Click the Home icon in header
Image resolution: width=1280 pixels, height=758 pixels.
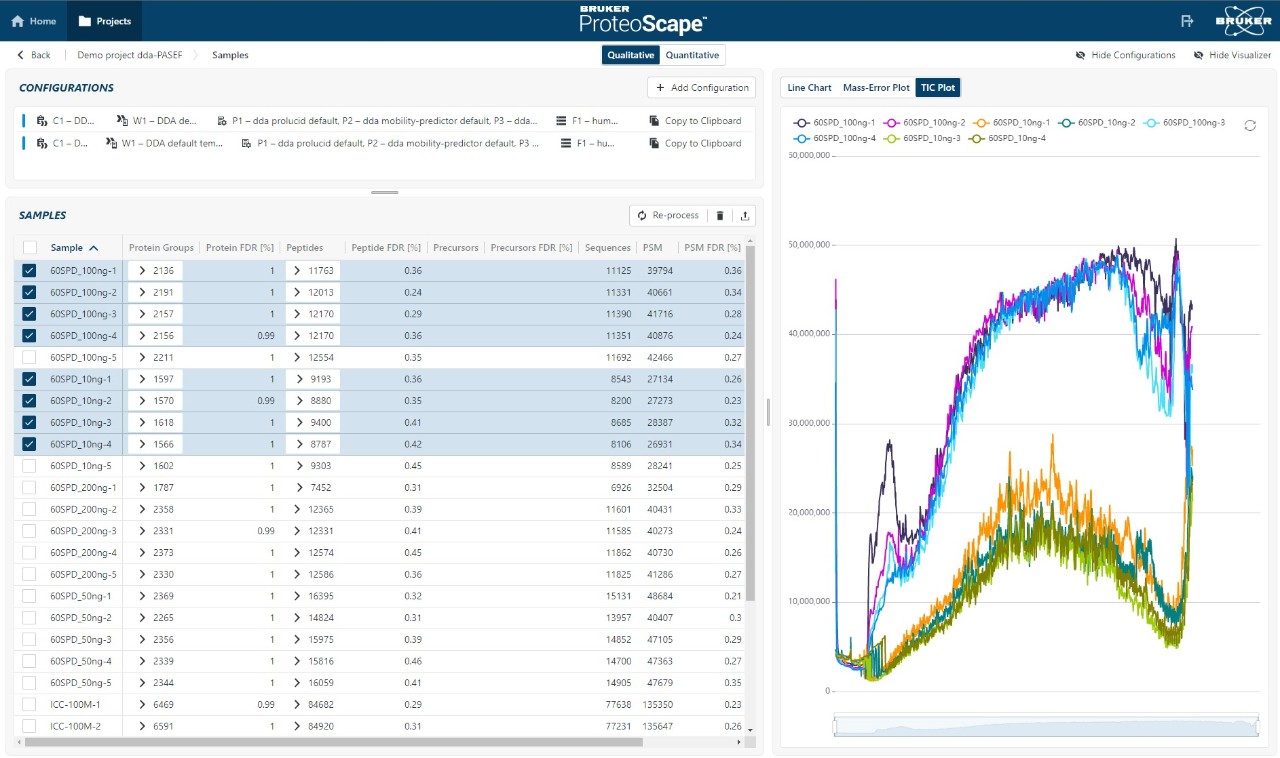(x=17, y=21)
